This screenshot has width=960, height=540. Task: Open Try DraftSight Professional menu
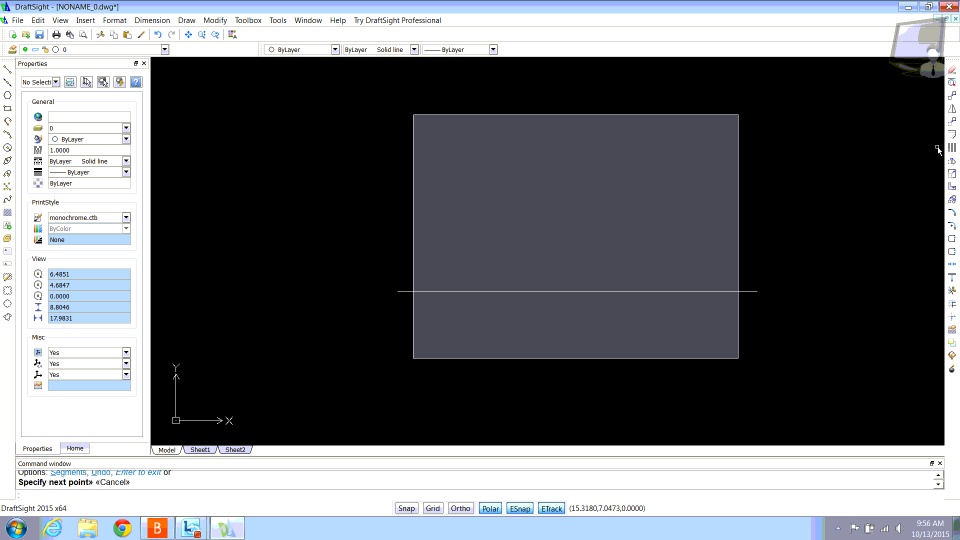(397, 20)
